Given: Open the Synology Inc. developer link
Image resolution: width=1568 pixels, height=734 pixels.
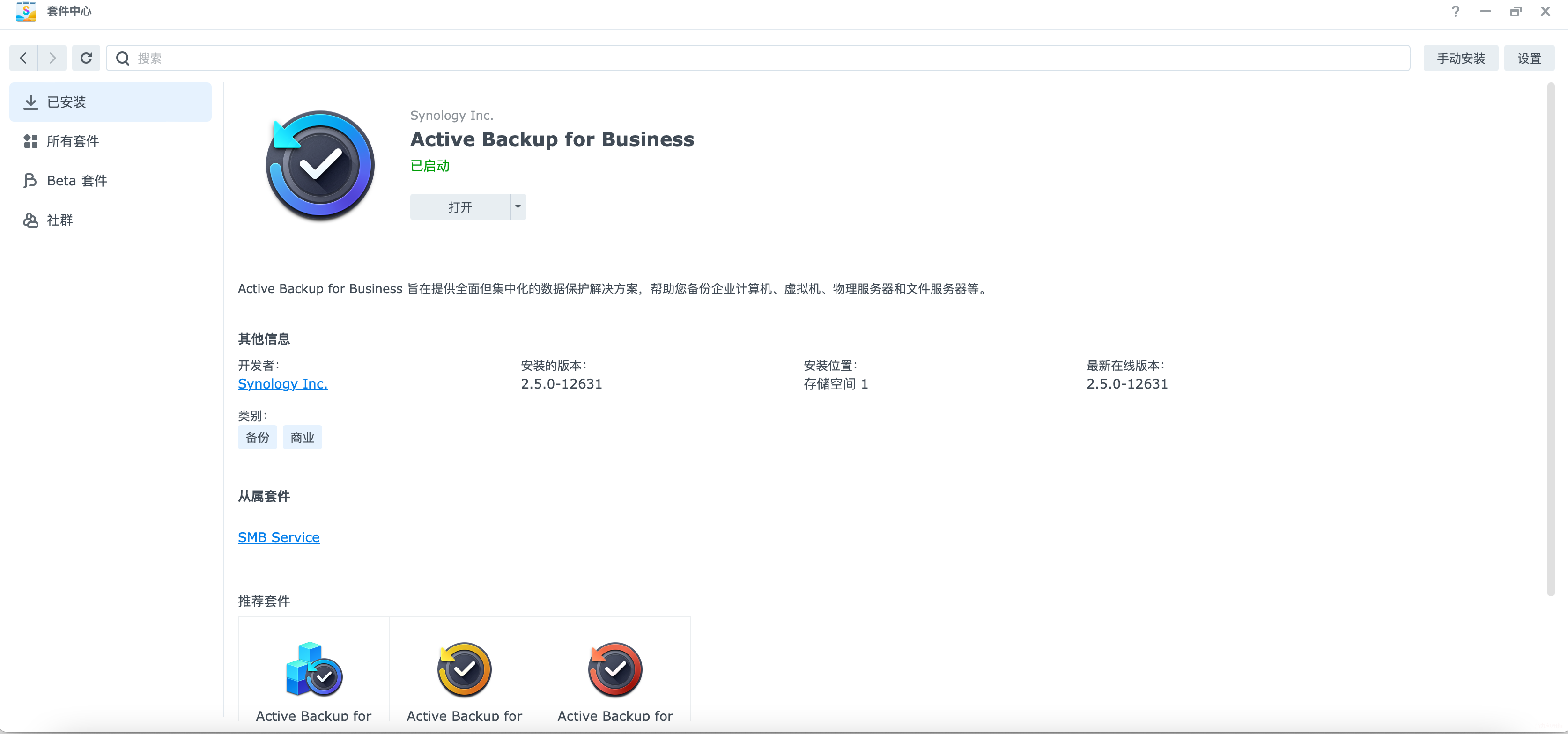Looking at the screenshot, I should (x=282, y=383).
